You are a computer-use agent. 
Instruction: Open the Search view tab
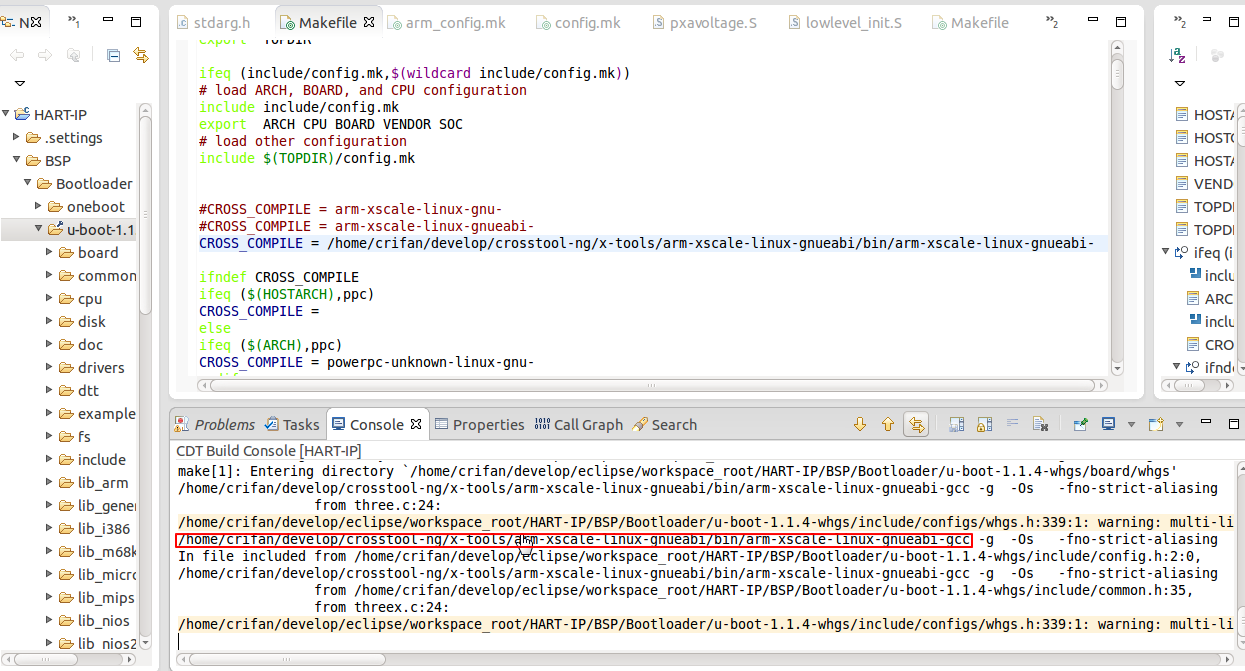[665, 425]
